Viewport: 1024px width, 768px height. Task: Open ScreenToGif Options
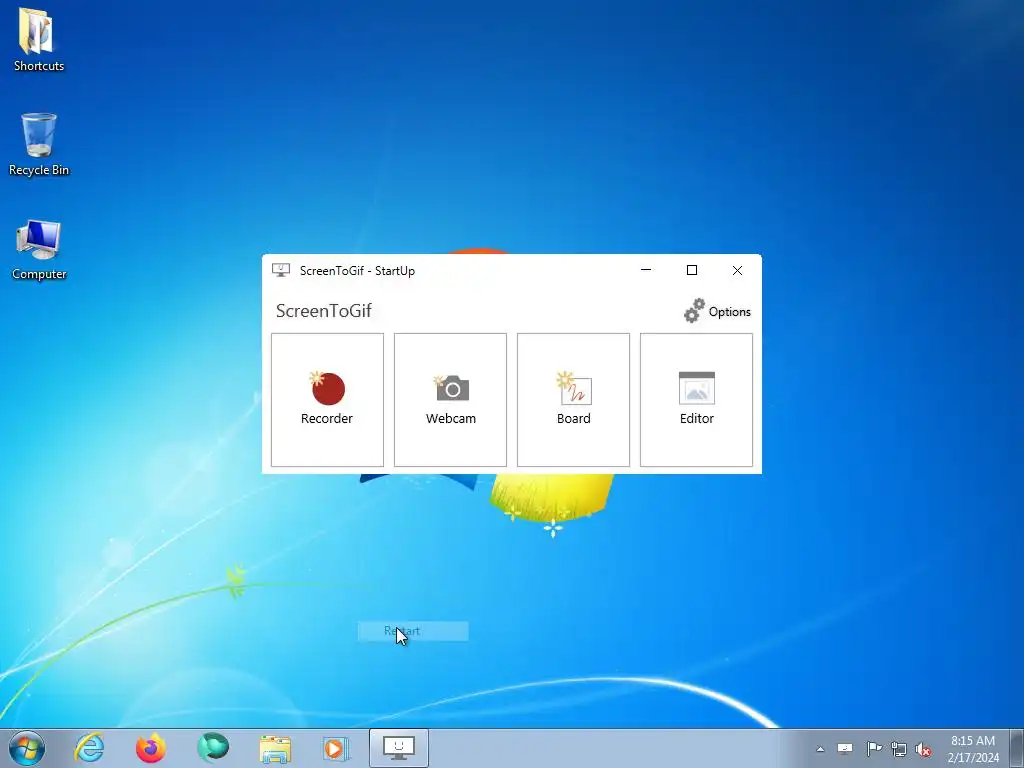pos(717,312)
